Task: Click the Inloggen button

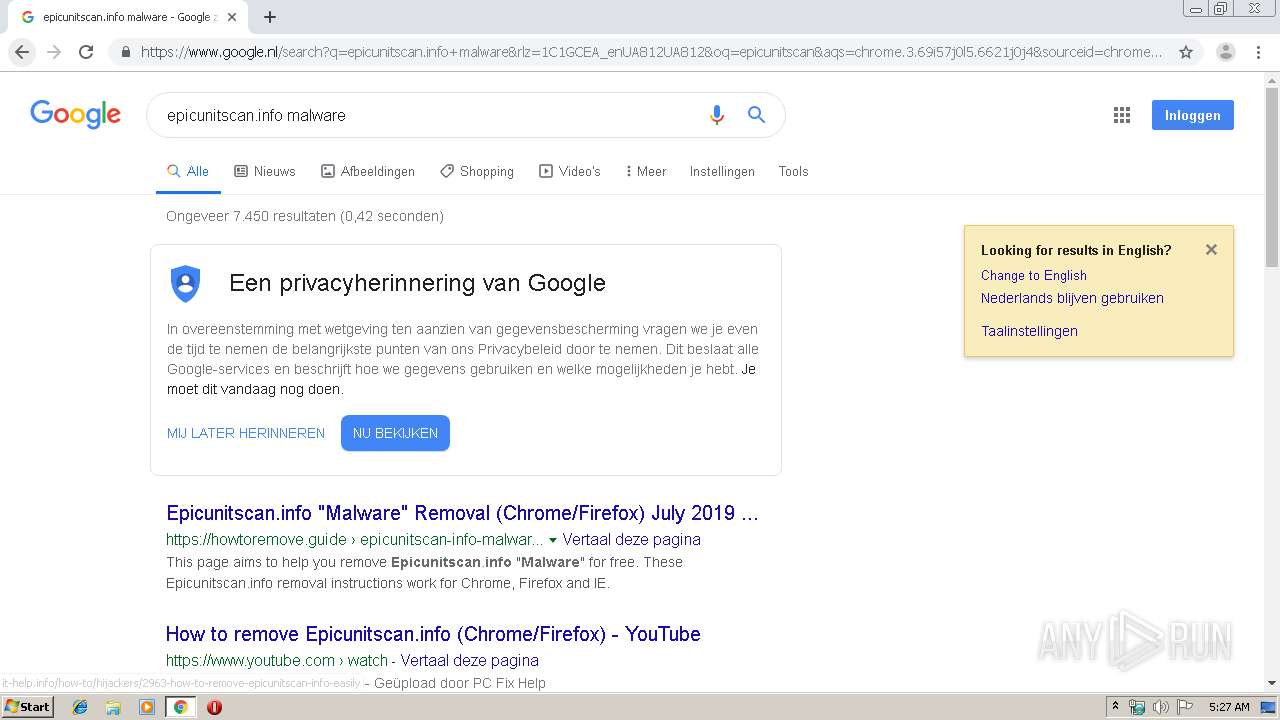Action: 1192,115
